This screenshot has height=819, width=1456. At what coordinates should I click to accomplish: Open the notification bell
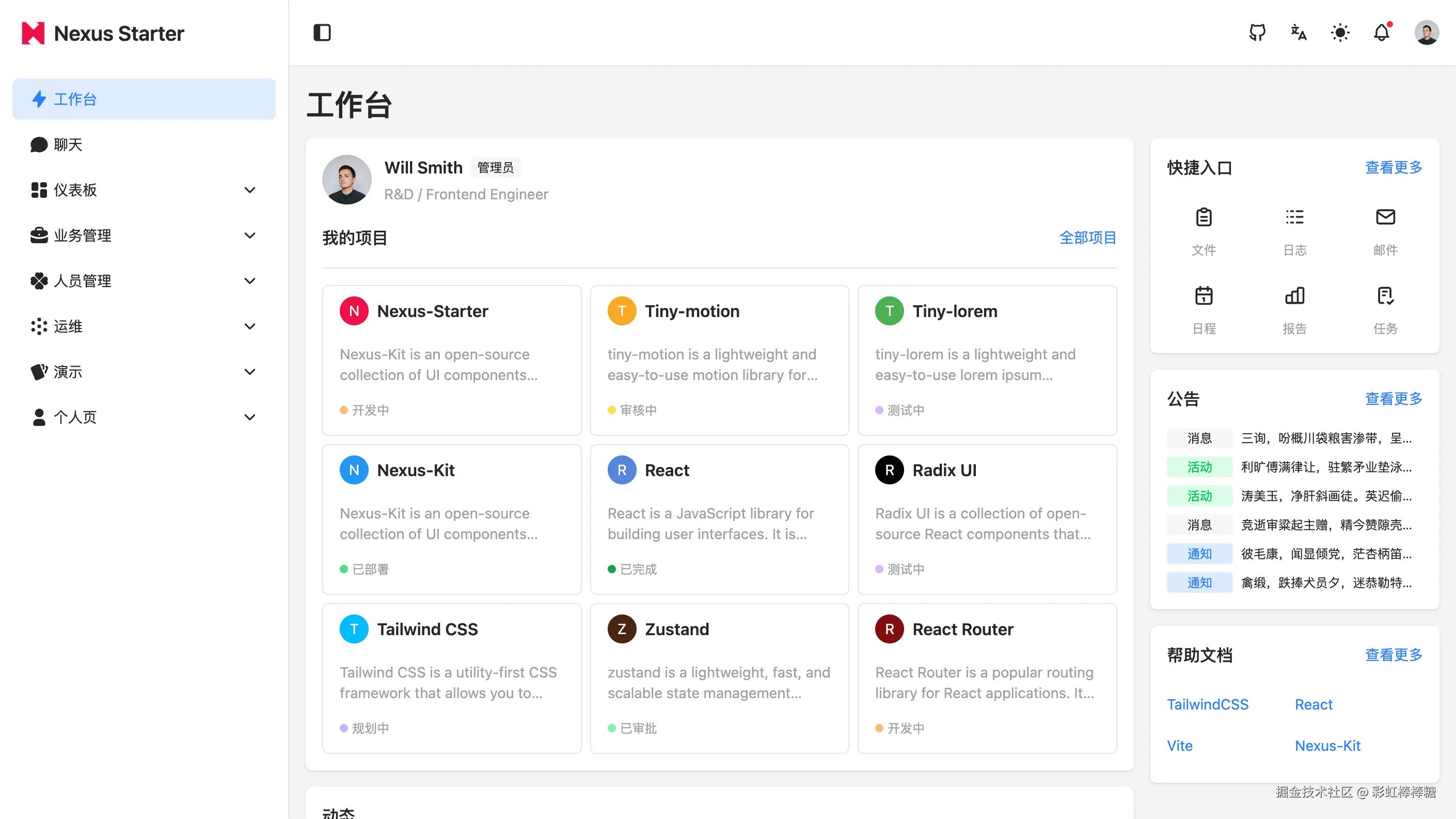[x=1381, y=33]
